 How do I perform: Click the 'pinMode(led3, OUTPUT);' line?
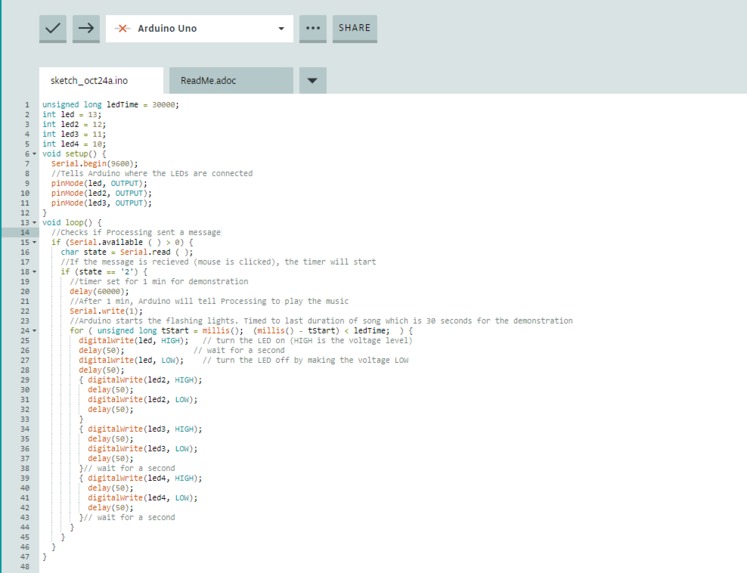(x=102, y=203)
